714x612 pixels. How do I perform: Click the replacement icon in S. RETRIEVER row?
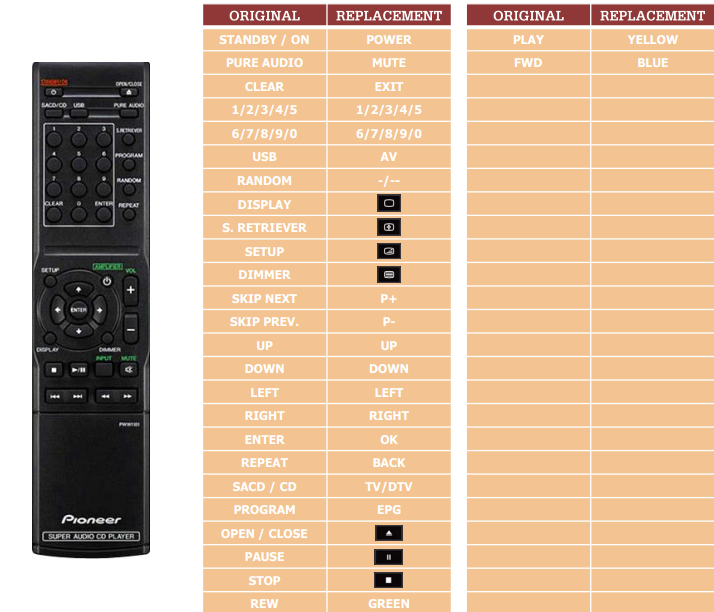pyautogui.click(x=388, y=228)
